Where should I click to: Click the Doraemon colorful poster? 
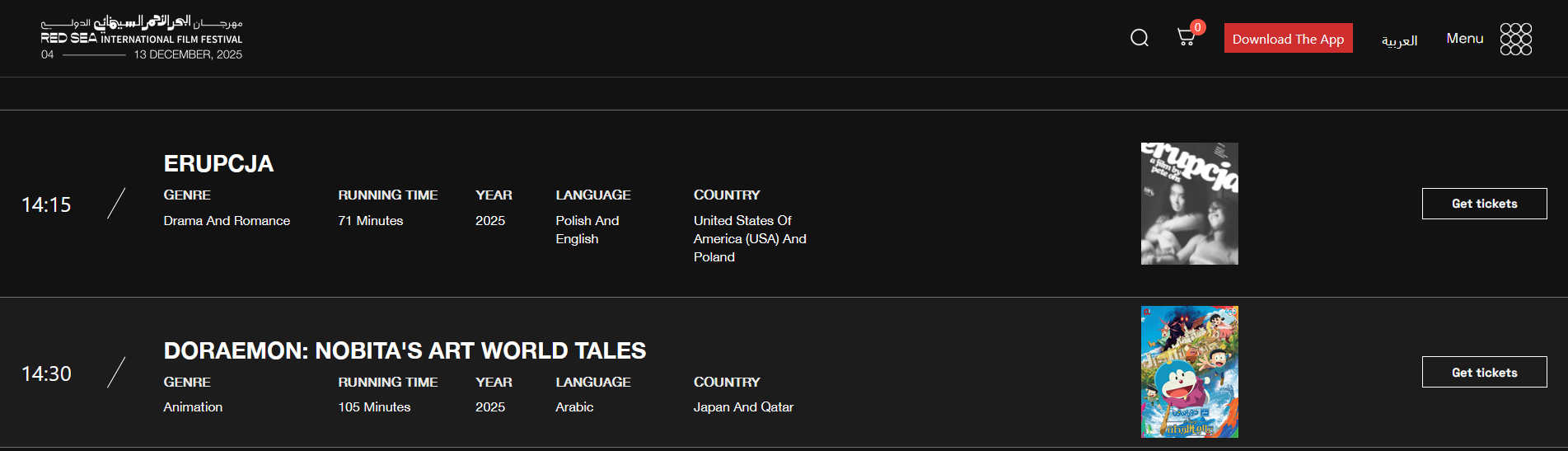(x=1189, y=372)
